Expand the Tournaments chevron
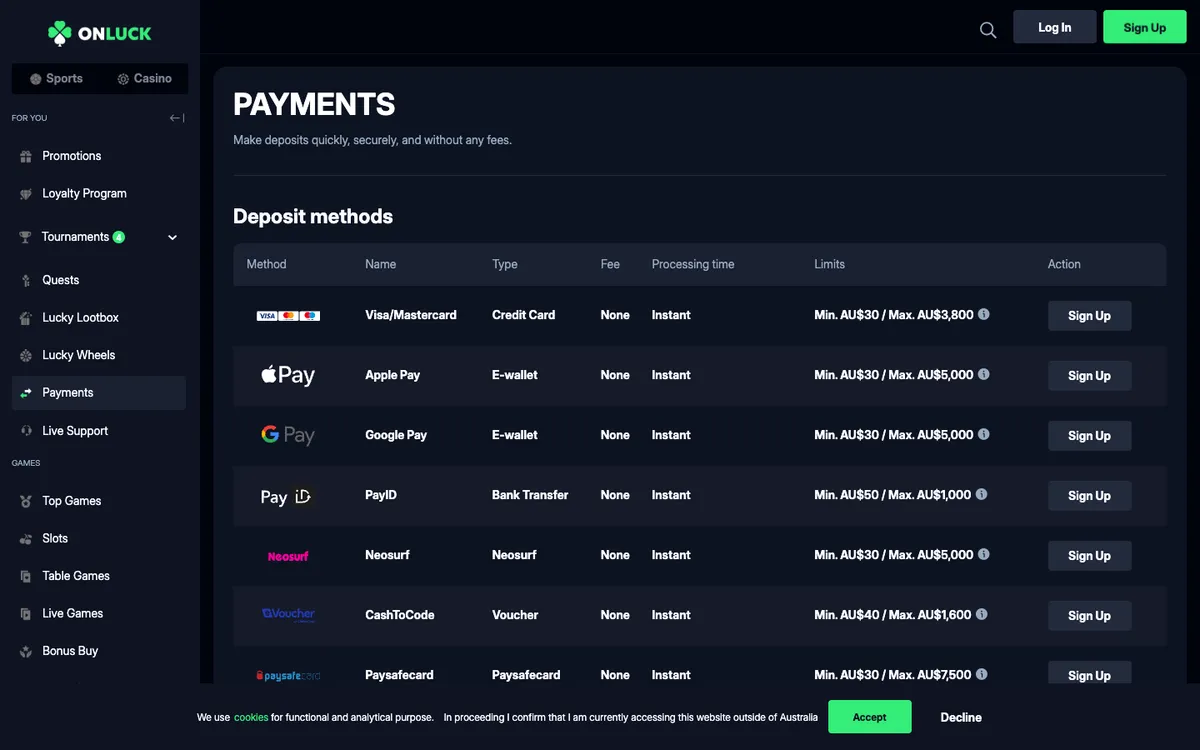Image resolution: width=1200 pixels, height=750 pixels. 172,237
